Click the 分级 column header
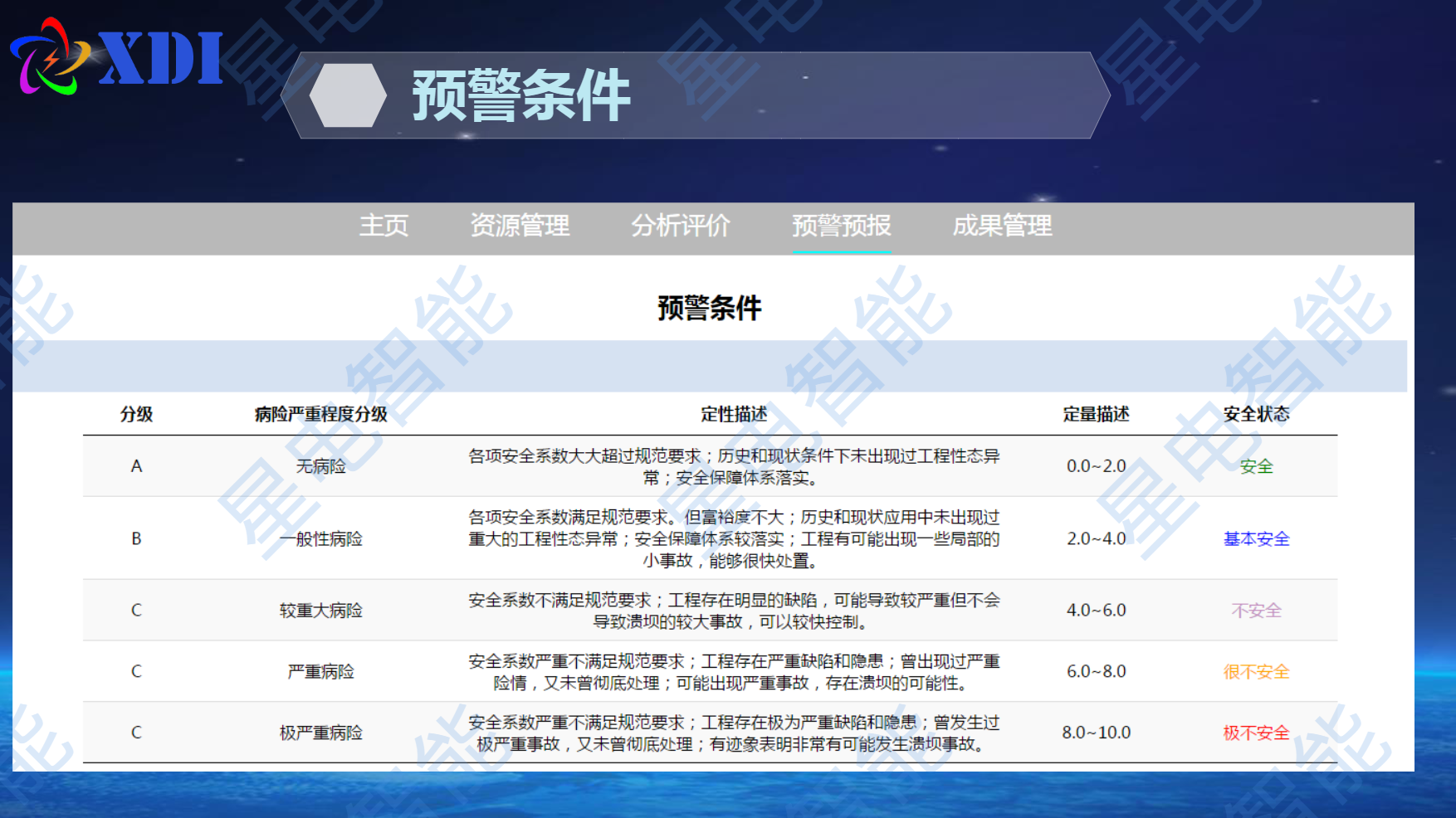 click(136, 414)
